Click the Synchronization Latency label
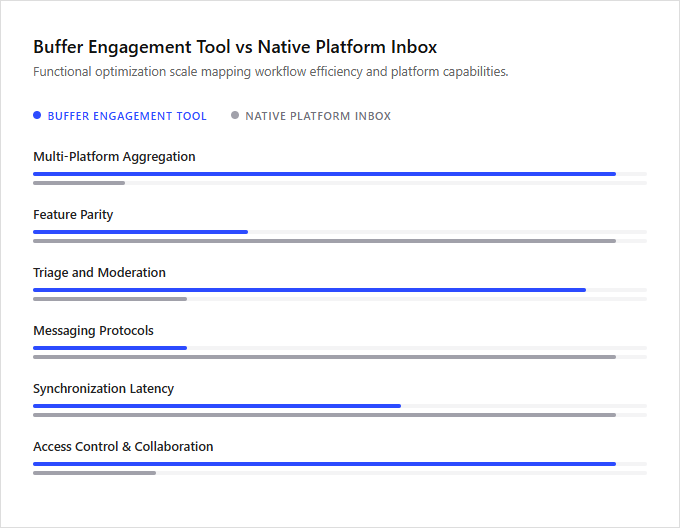The image size is (680, 528). click(103, 389)
